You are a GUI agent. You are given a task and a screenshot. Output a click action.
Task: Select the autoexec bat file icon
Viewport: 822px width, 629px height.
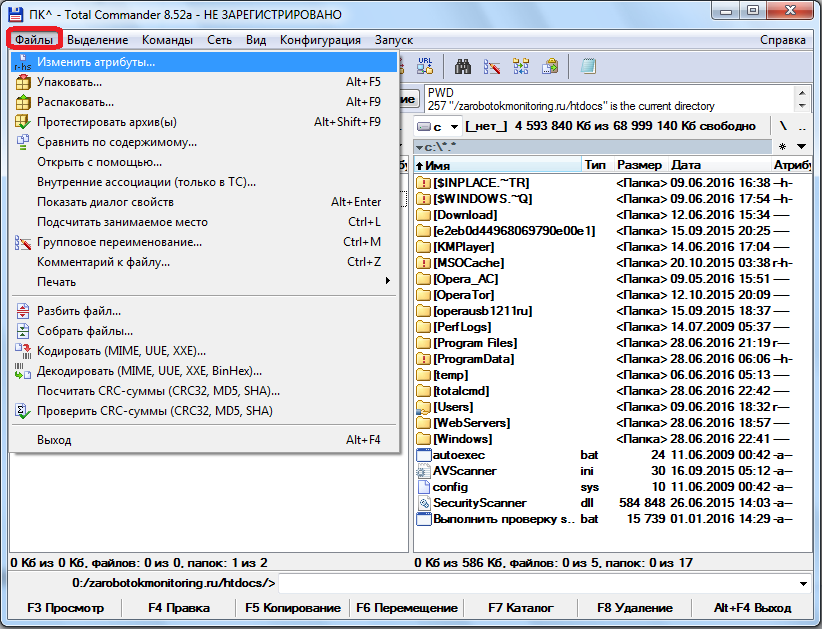(423, 454)
